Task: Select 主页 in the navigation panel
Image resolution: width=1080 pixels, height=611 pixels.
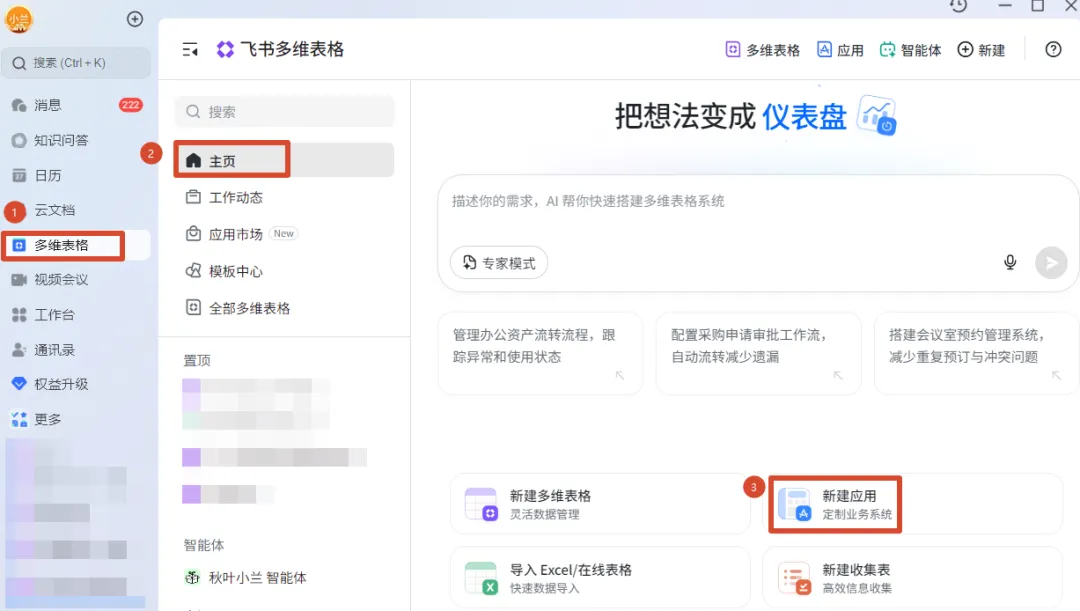Action: click(x=284, y=160)
